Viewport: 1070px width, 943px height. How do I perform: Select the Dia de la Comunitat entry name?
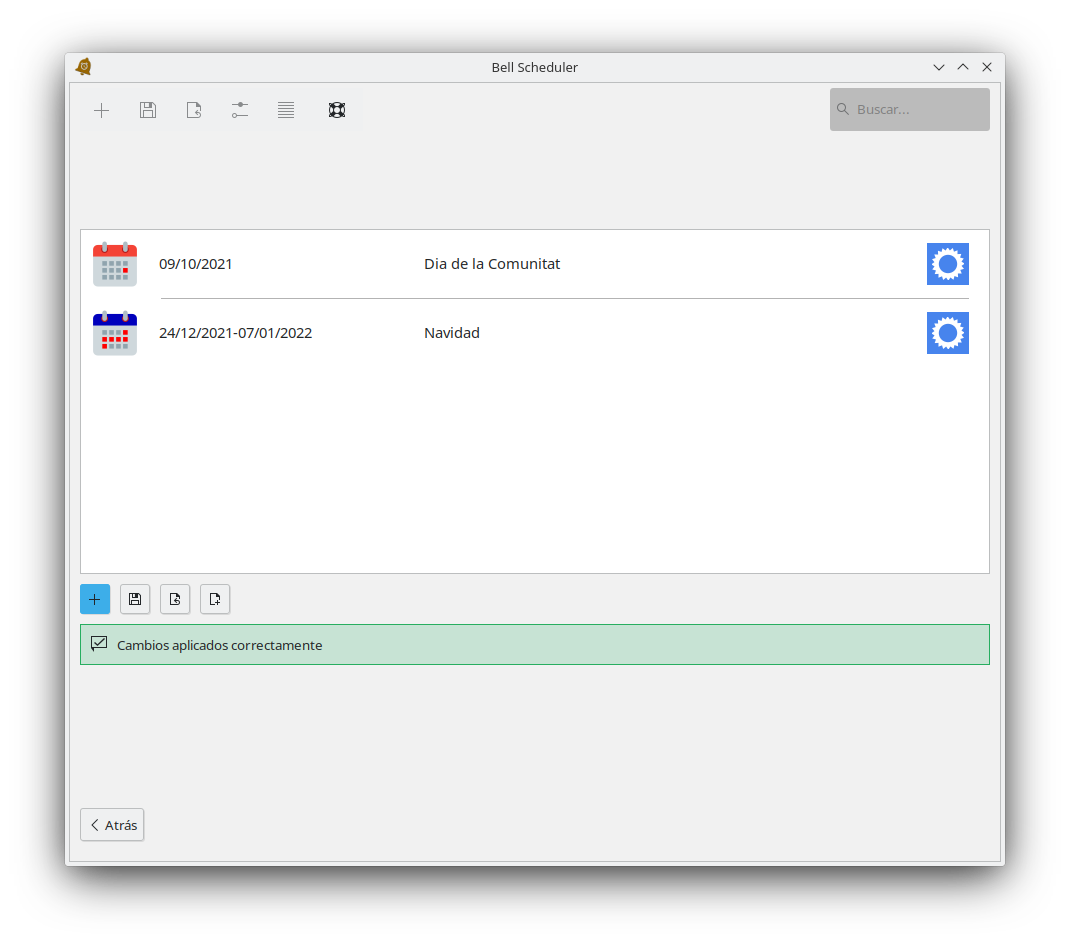click(x=492, y=264)
